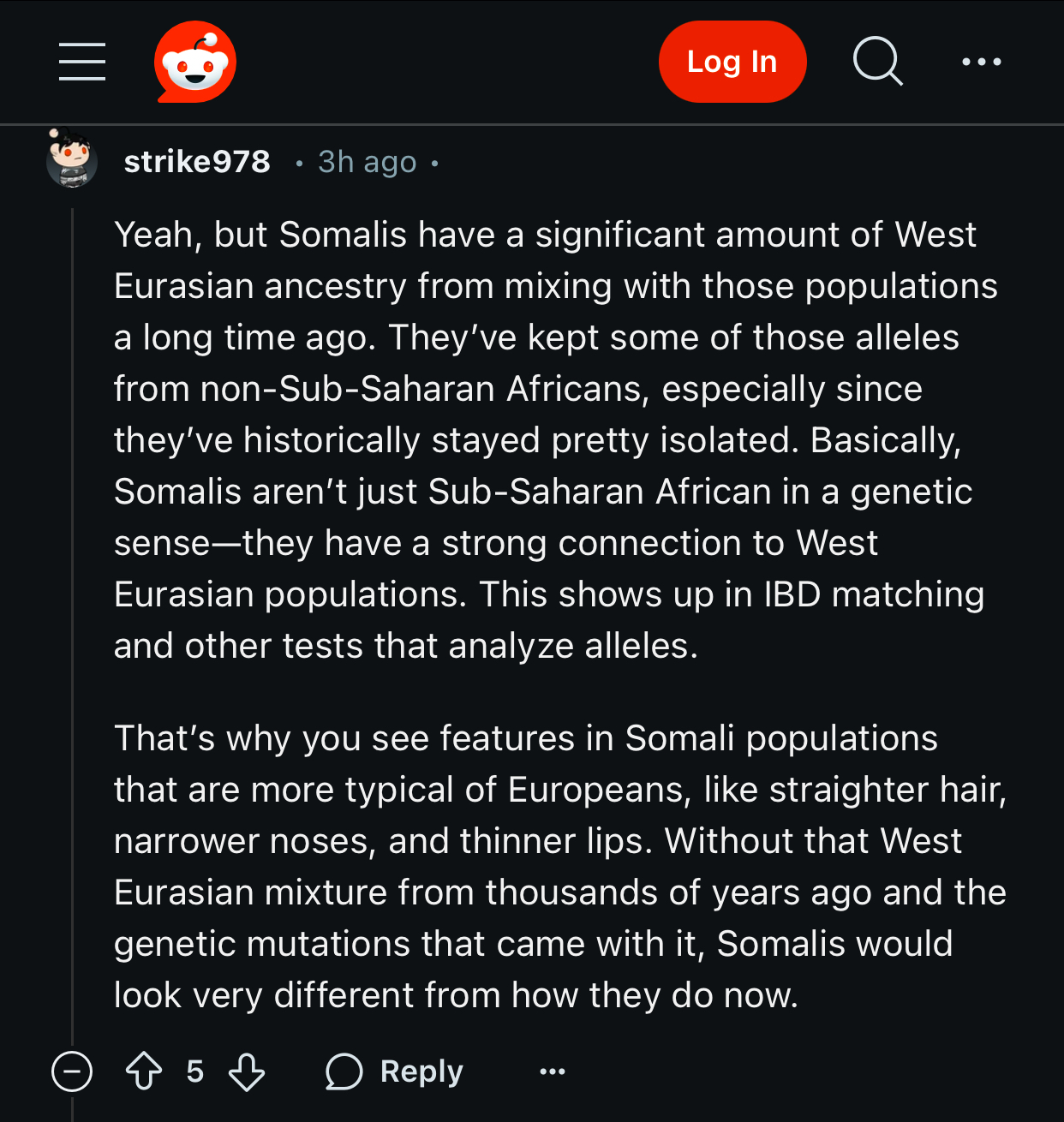This screenshot has height=1122, width=1064.
Task: Upvote strike978's comment
Action: pos(144,1071)
